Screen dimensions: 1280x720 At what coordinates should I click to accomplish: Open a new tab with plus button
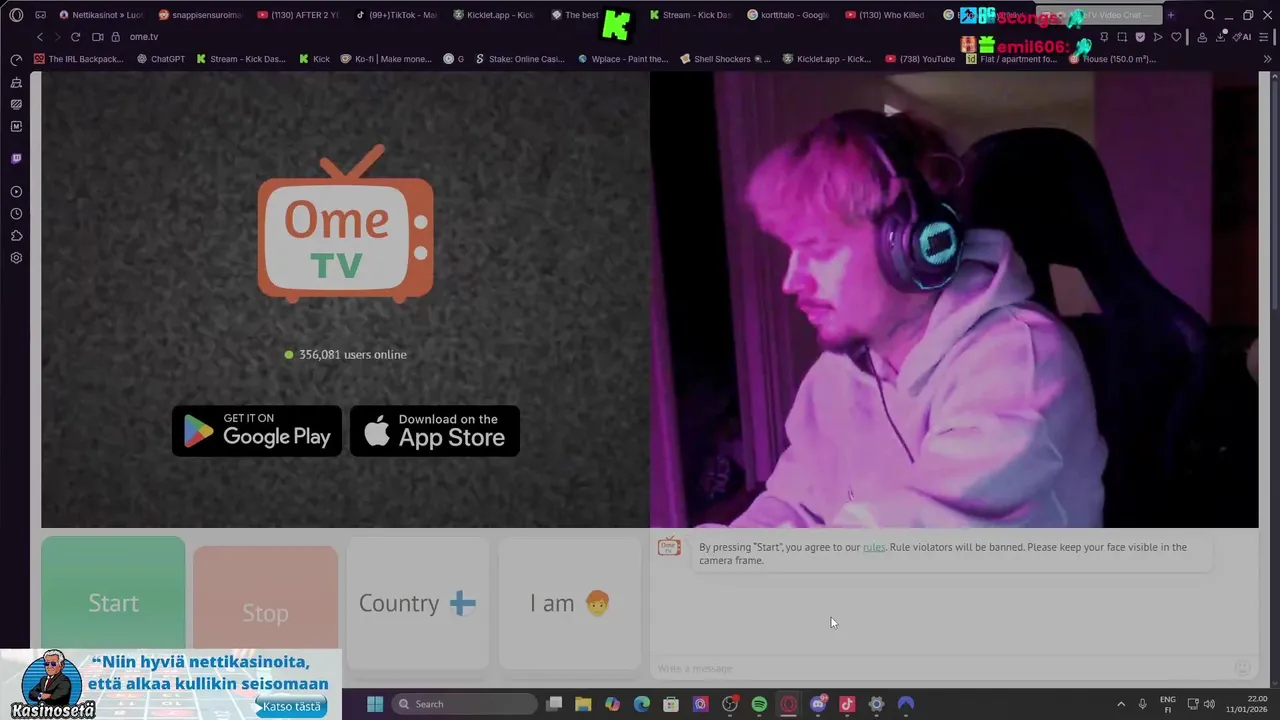point(1171,15)
